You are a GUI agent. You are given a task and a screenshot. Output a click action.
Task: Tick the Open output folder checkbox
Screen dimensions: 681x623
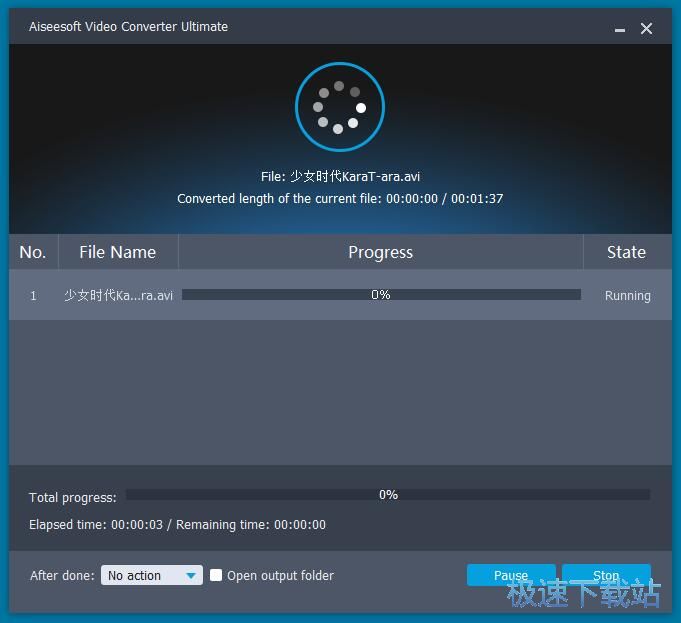[x=216, y=575]
